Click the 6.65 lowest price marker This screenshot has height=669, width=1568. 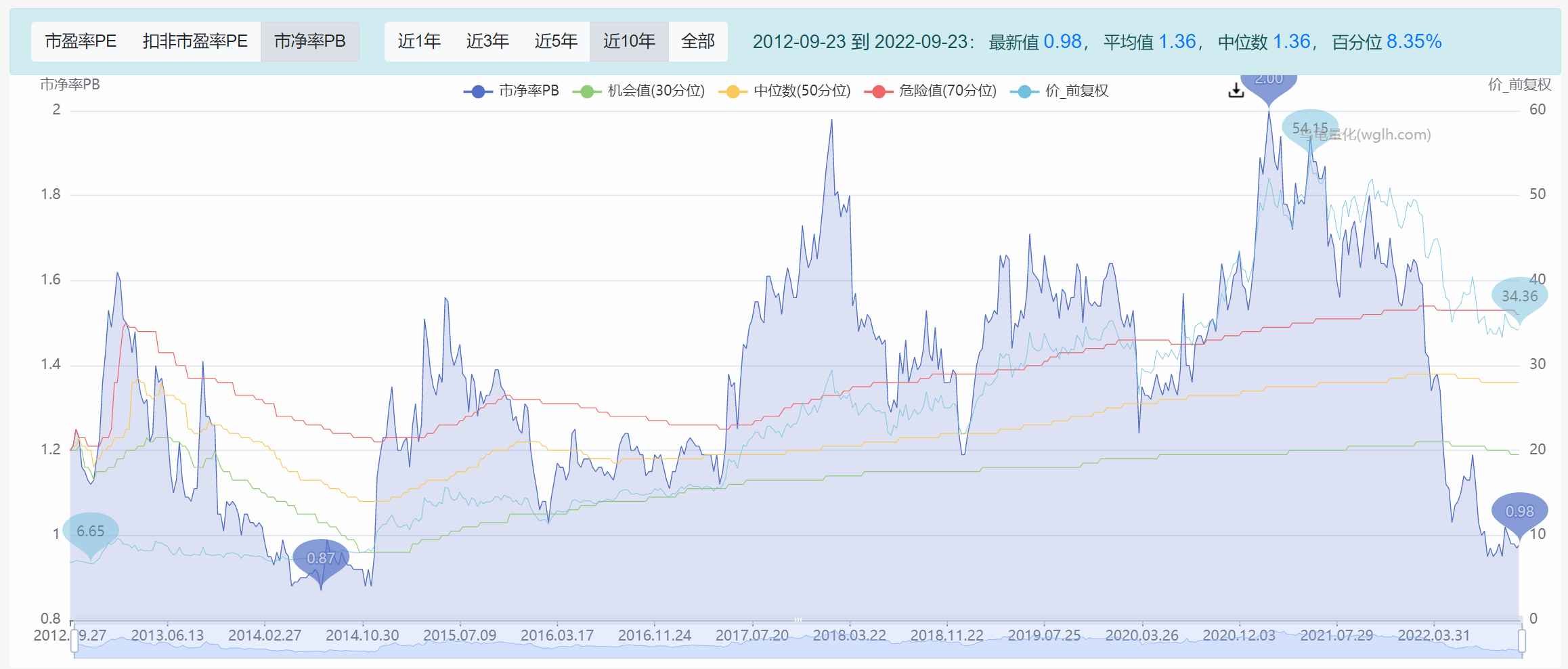[x=91, y=532]
